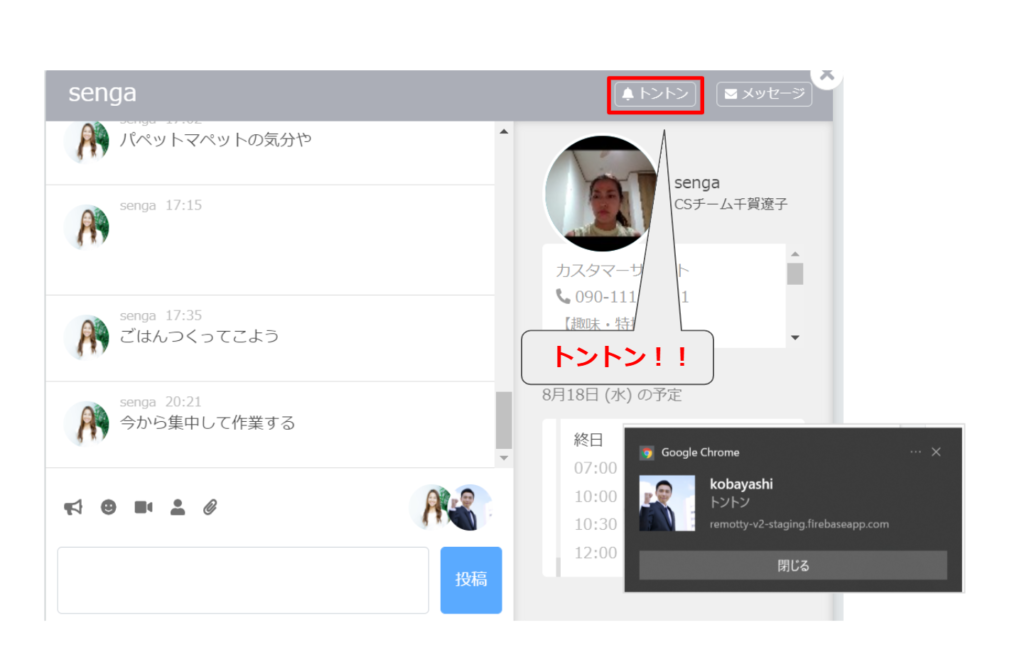Click the message 今から集中して作業する
This screenshot has width=1024, height=647.
coord(207,423)
